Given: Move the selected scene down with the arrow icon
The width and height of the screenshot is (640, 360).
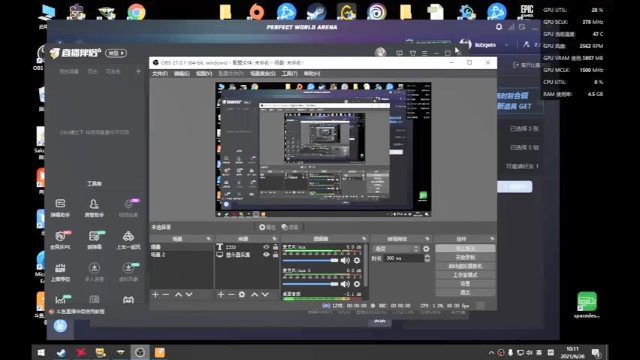Looking at the screenshot, I should (x=189, y=294).
